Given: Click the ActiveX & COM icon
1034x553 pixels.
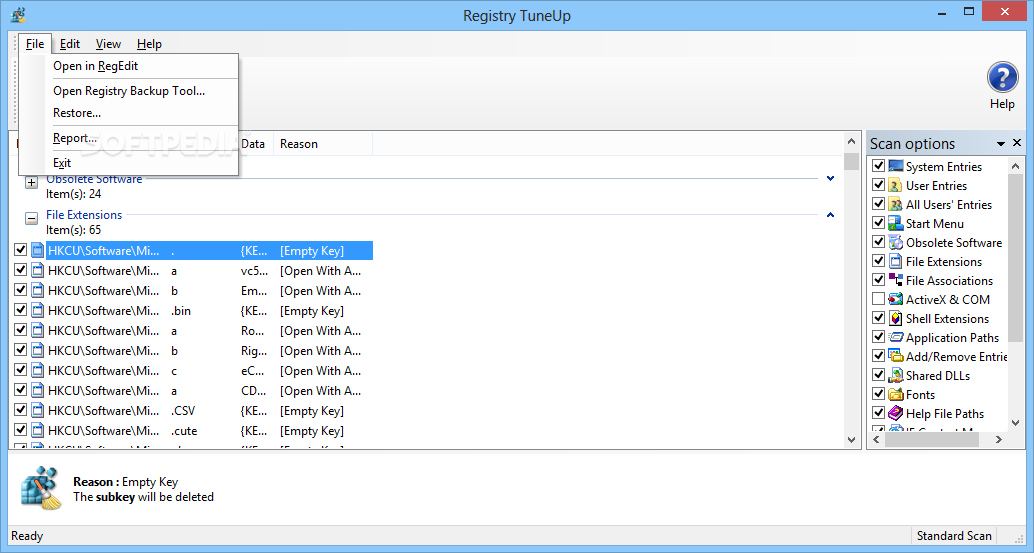Looking at the screenshot, I should pyautogui.click(x=896, y=299).
